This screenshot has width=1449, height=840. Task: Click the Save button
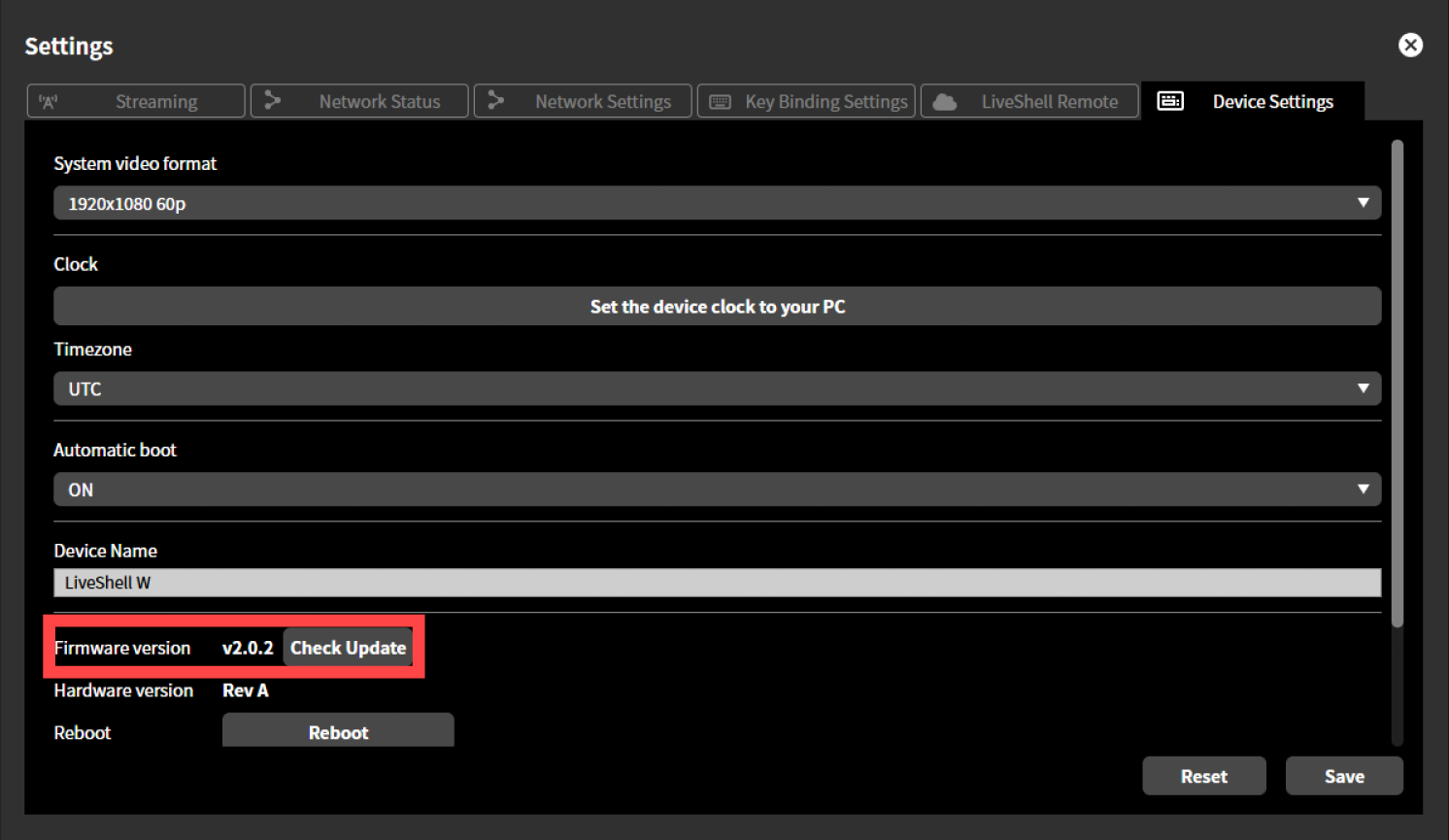coord(1344,776)
